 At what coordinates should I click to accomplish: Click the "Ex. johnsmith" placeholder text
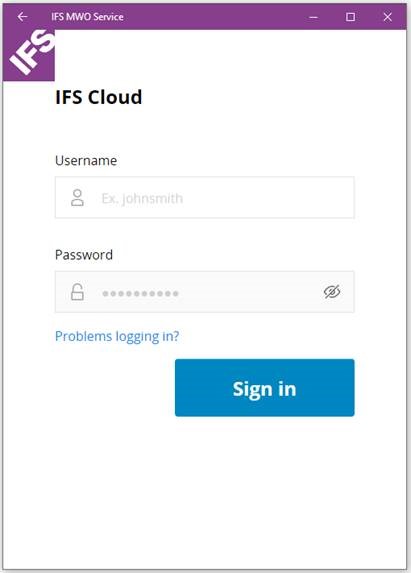(x=142, y=198)
